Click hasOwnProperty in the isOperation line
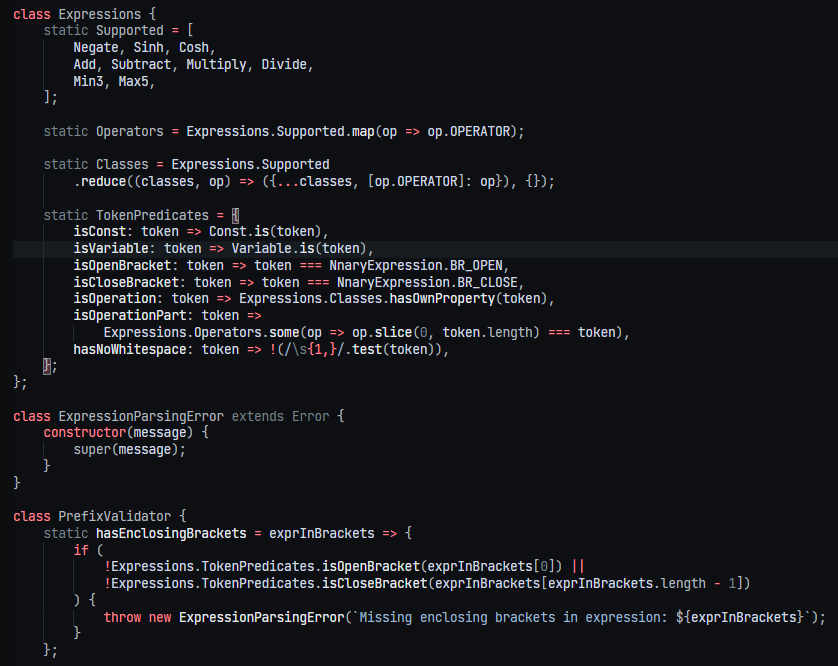This screenshot has width=838, height=666. point(442,299)
